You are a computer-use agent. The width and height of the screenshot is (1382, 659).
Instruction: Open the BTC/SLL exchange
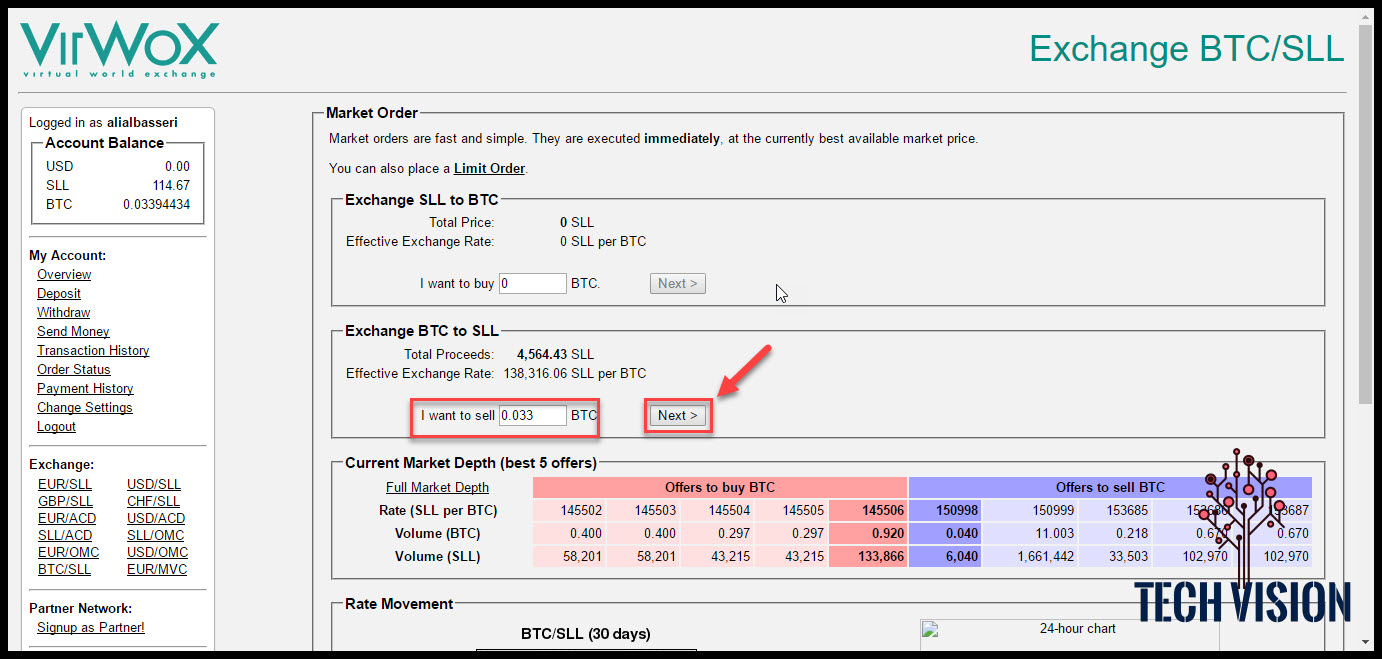pos(64,569)
